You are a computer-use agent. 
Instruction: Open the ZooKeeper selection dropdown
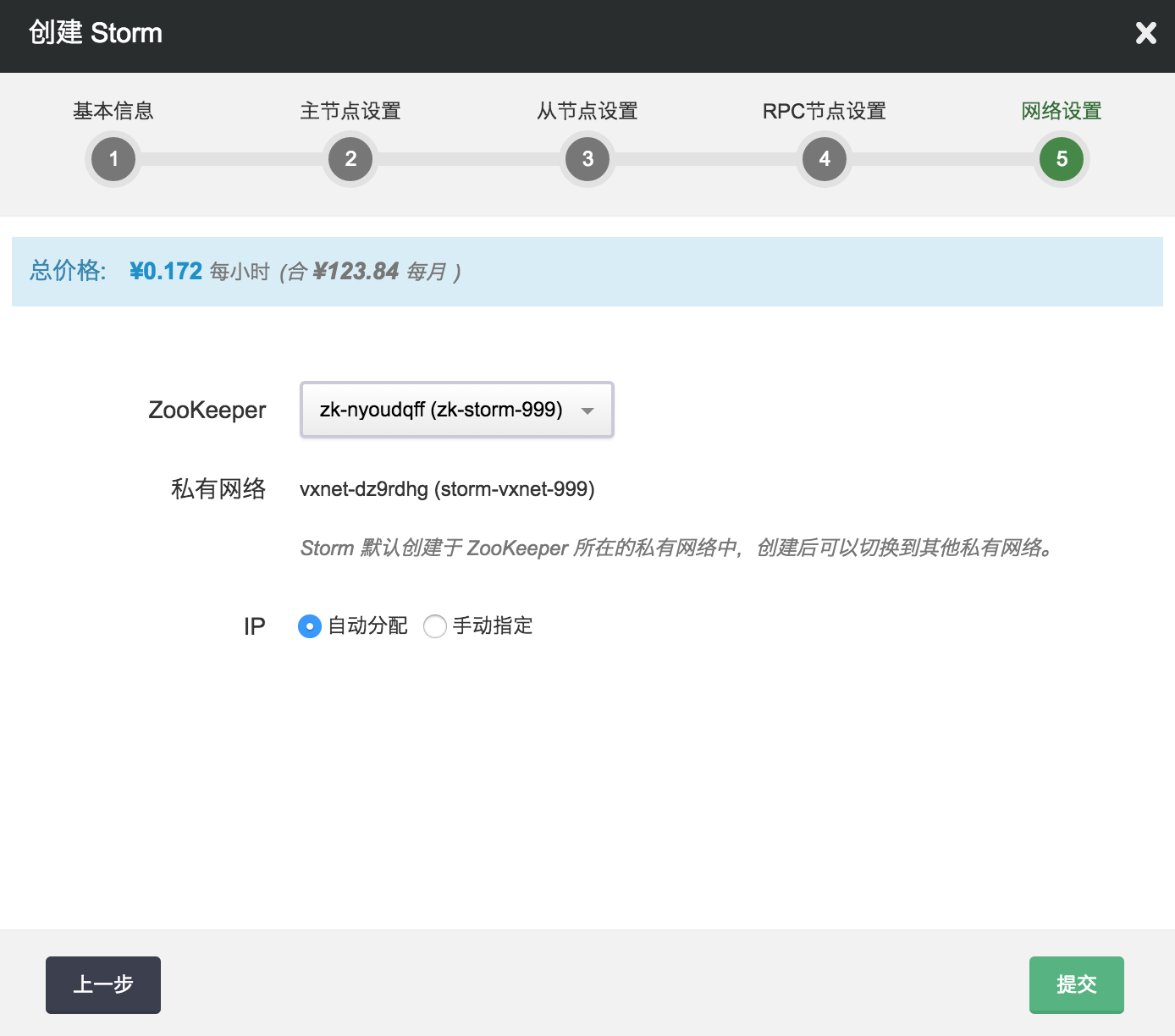(457, 410)
